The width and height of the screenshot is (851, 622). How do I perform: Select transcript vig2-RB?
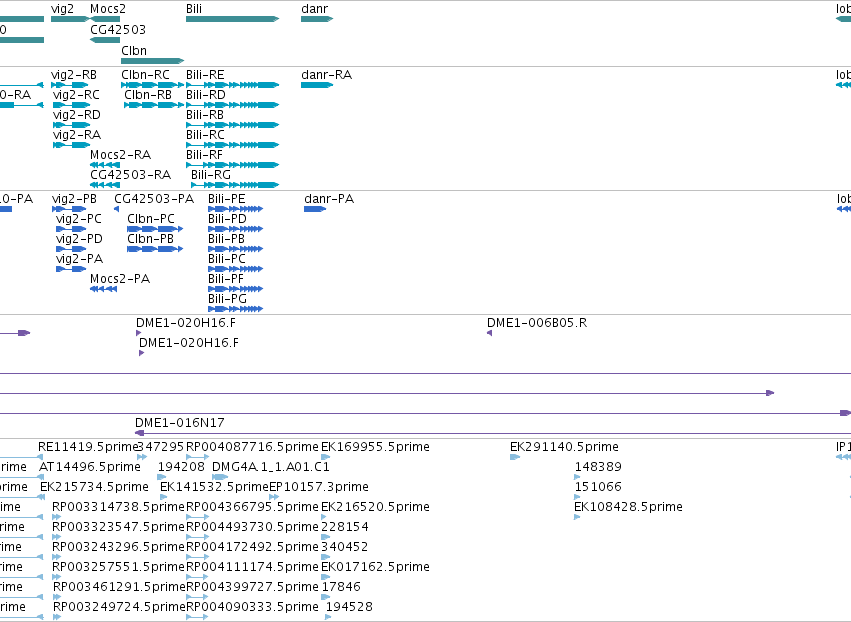74,75
